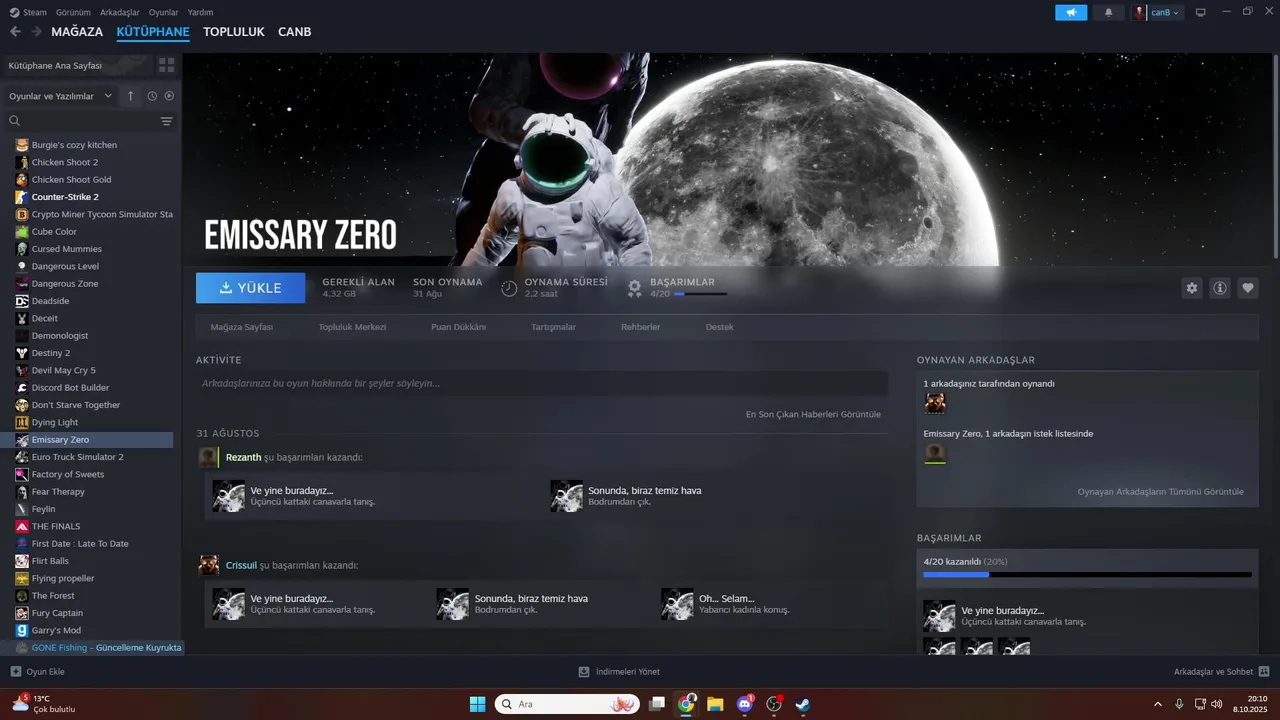The width and height of the screenshot is (1280, 720).
Task: Open Destek link
Action: [x=719, y=327]
